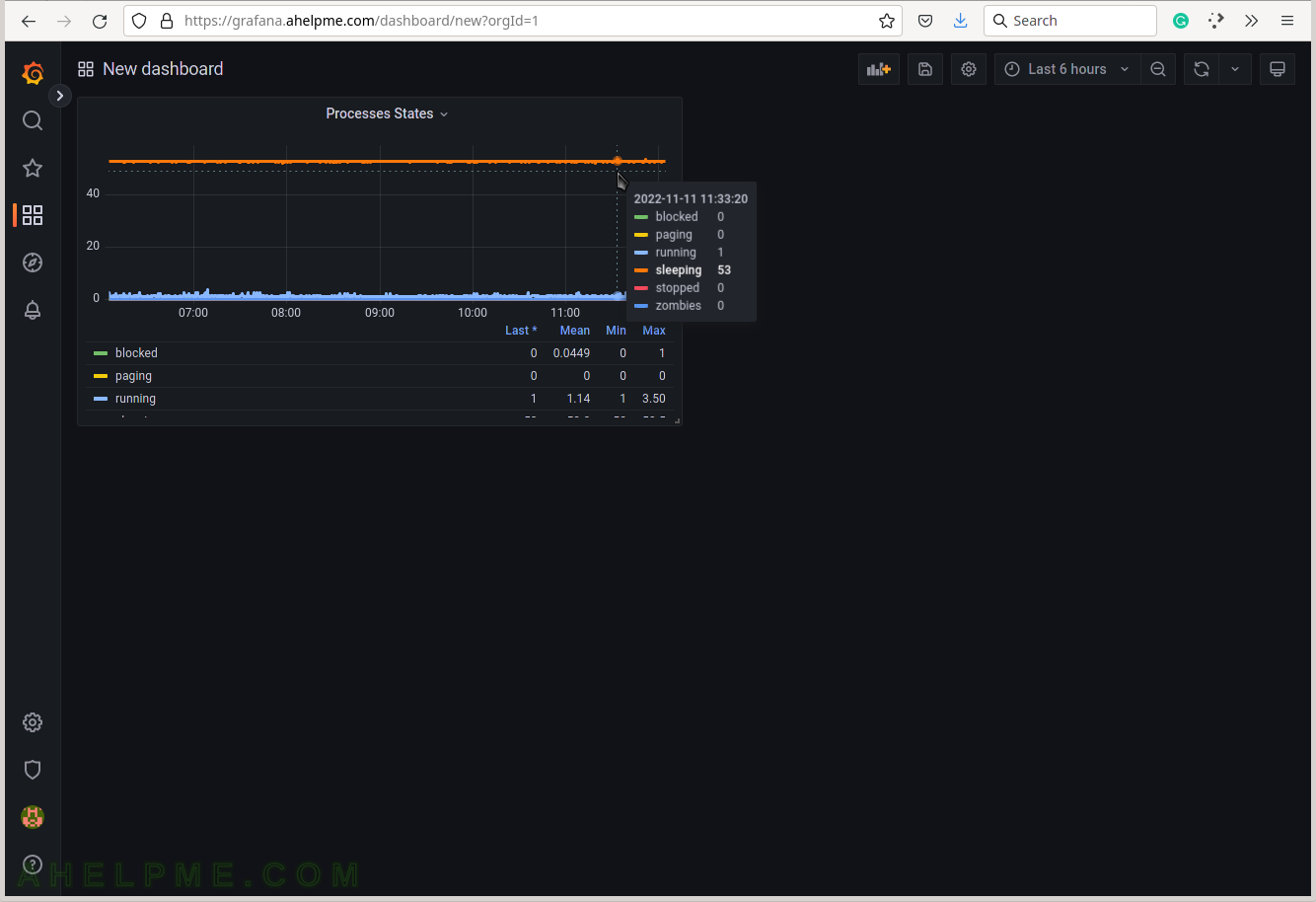Screen dimensions: 1316x902
Task: Click the max value 3.50 for running
Action: tap(654, 399)
